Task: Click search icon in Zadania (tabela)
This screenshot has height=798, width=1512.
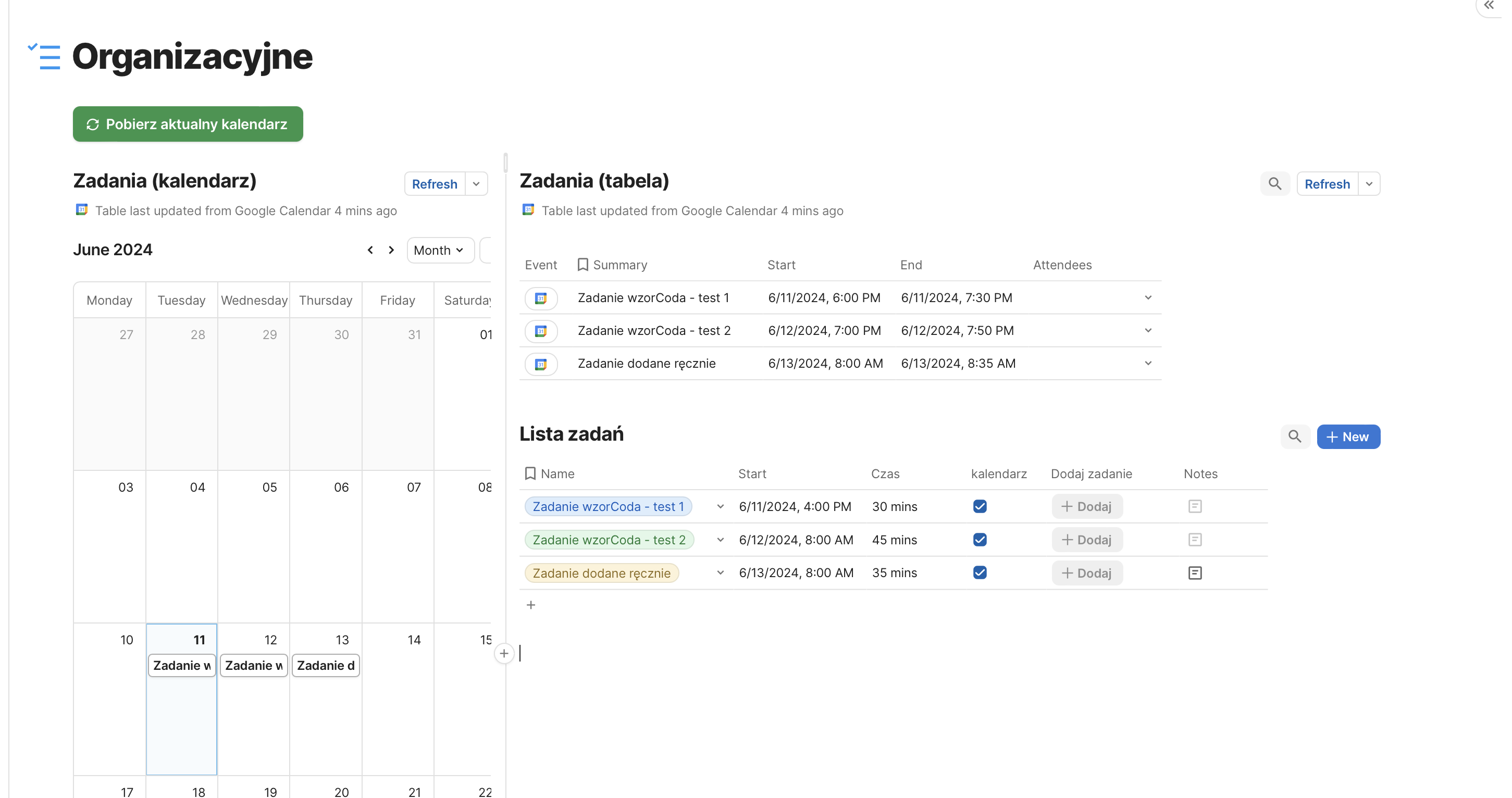Action: coord(1274,184)
